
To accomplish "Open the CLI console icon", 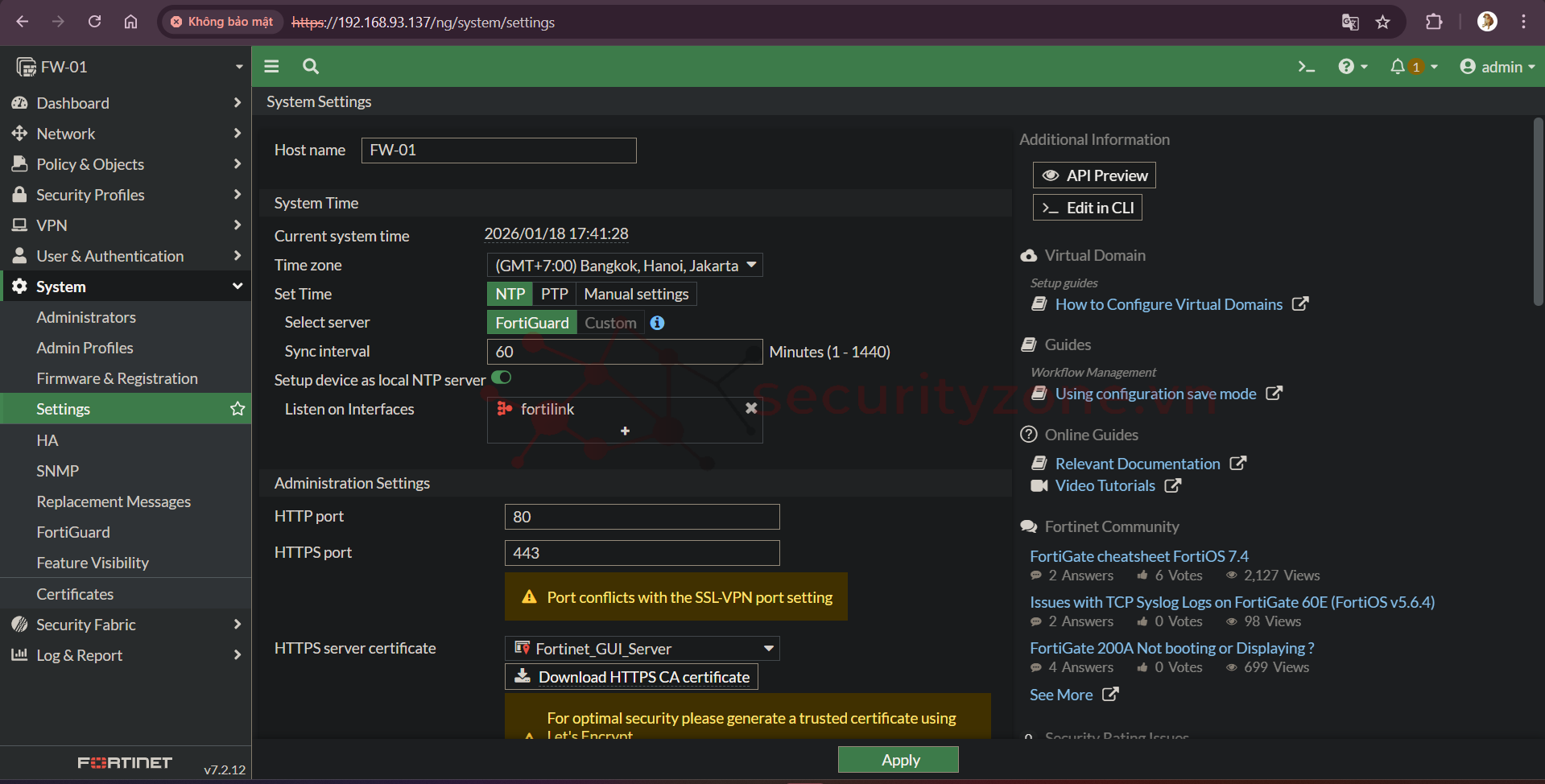I will point(1306,67).
